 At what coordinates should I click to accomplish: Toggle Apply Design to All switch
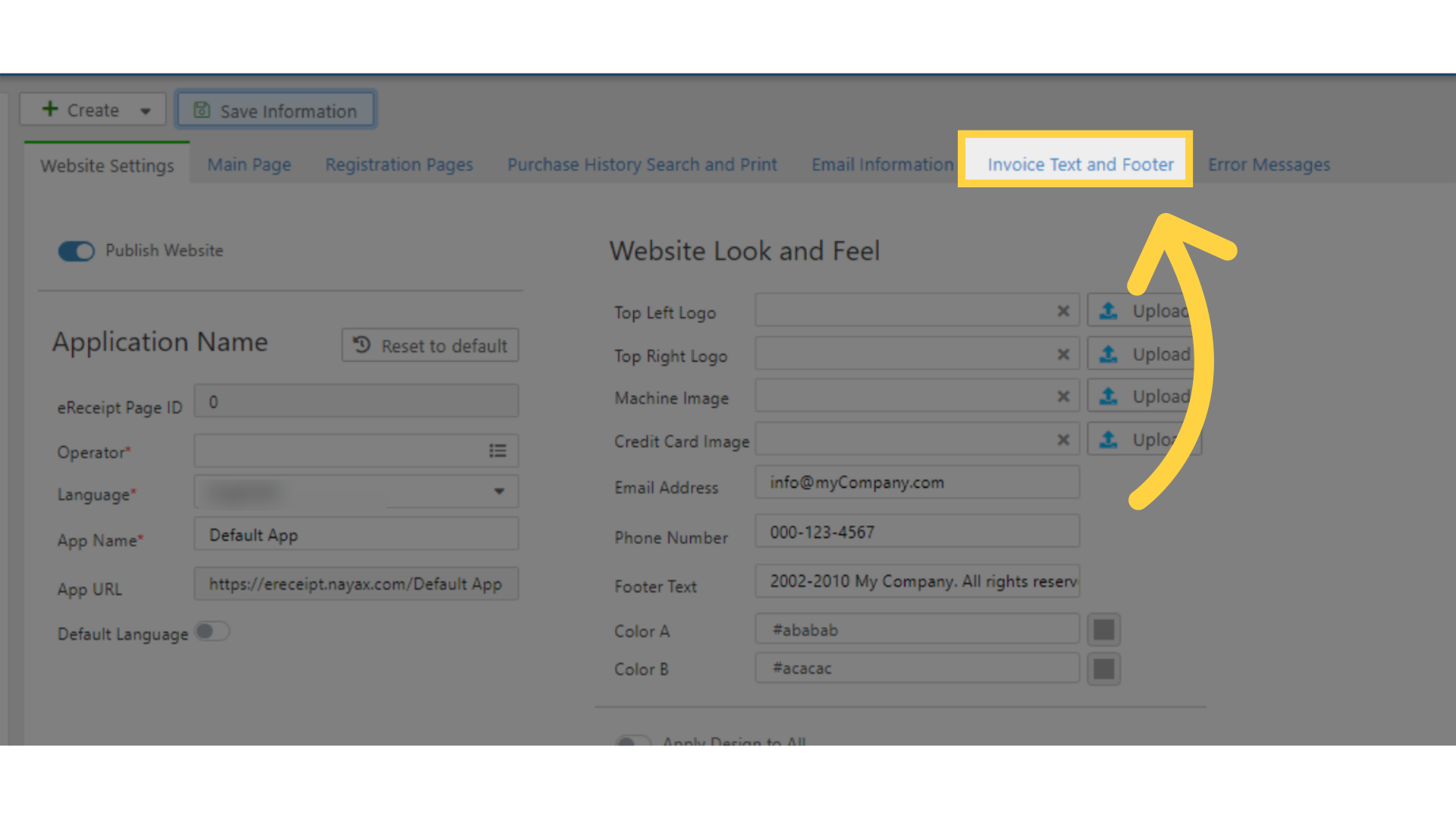point(634,741)
